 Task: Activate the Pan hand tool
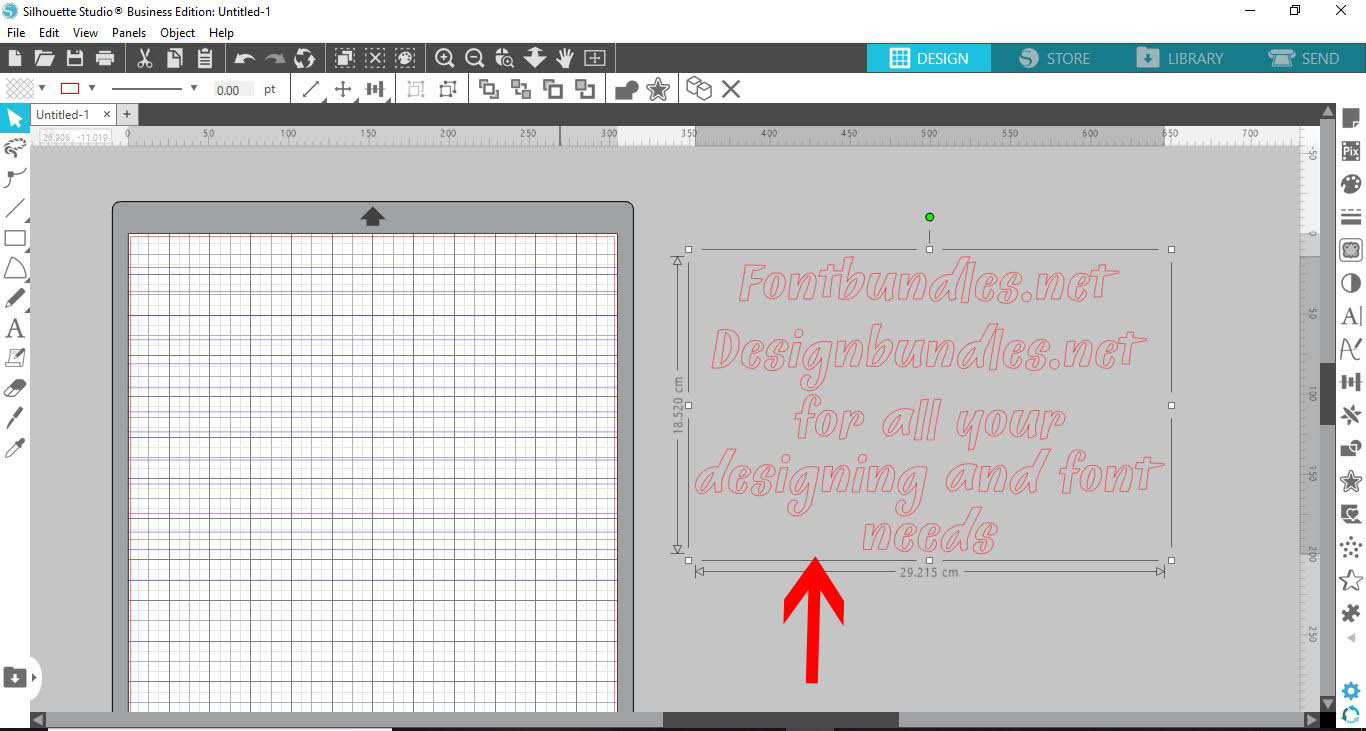coord(565,58)
